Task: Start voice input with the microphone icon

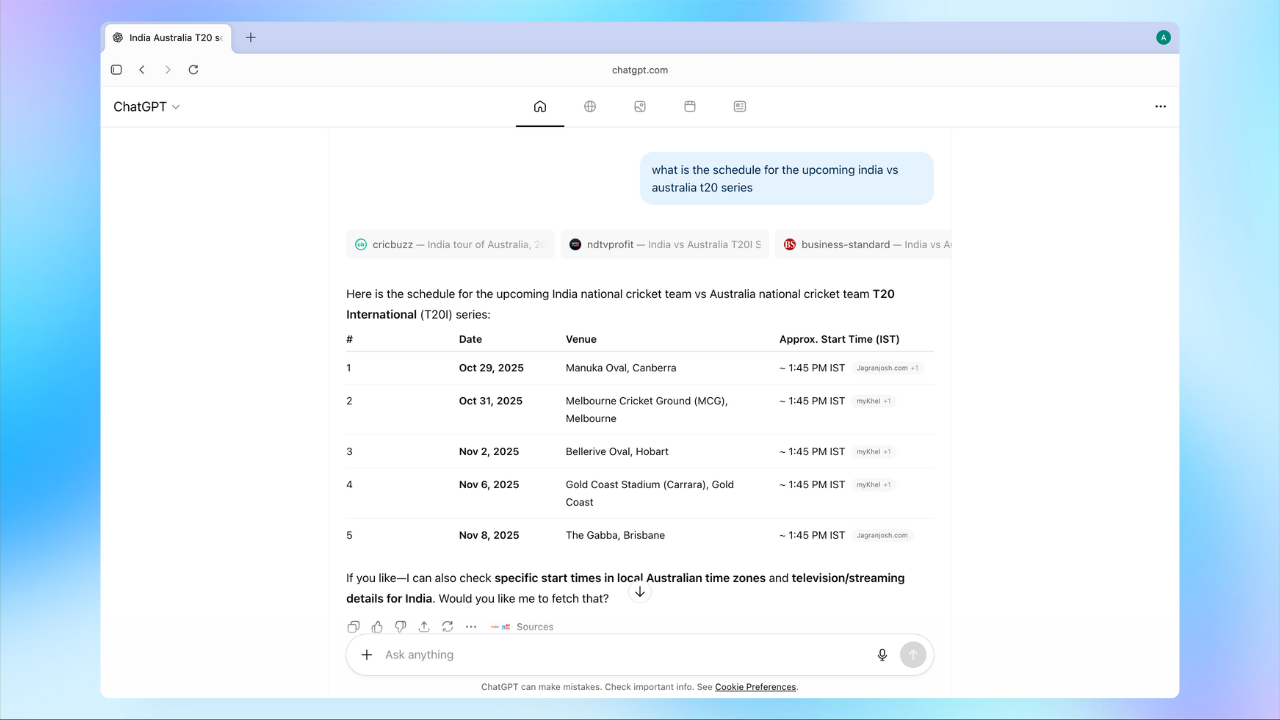Action: pyautogui.click(x=882, y=655)
